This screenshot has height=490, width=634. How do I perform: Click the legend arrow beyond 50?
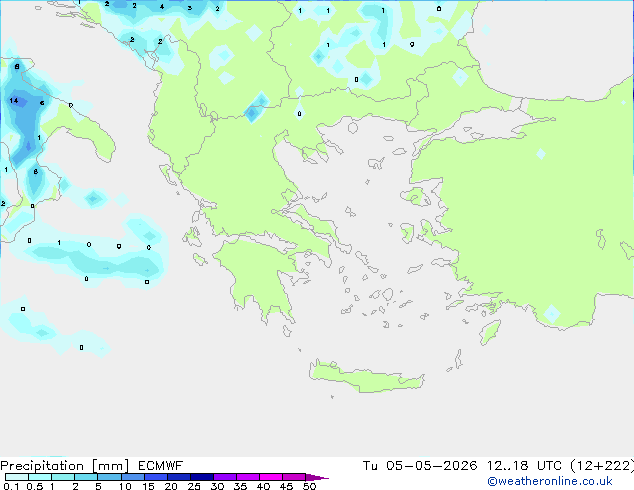pyautogui.click(x=317, y=477)
